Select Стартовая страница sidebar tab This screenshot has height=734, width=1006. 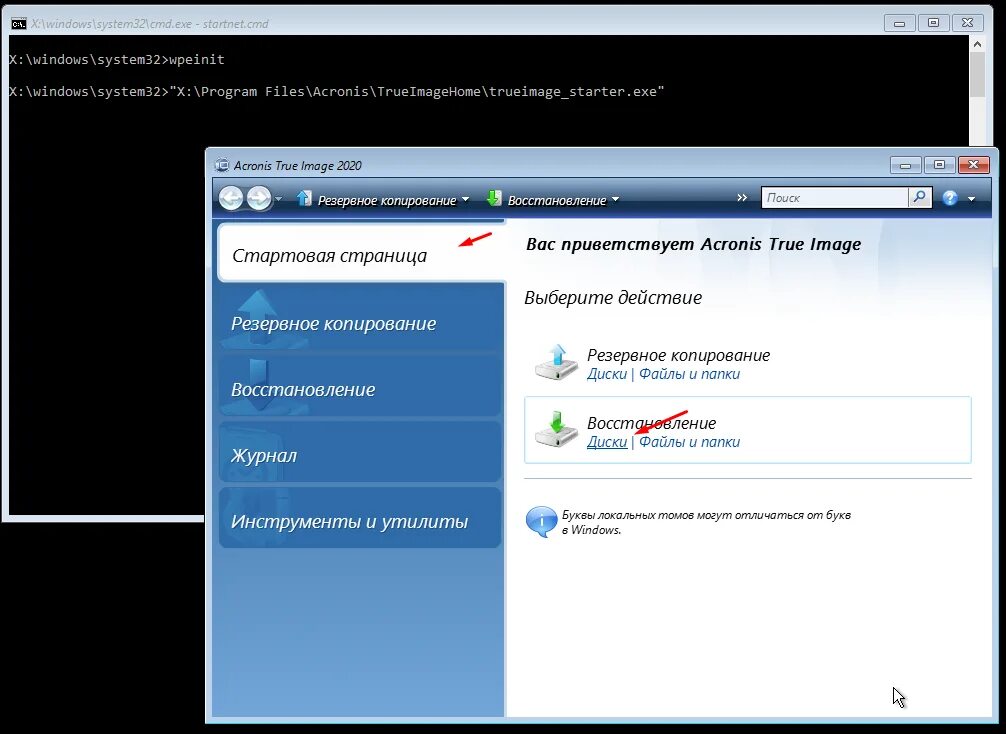pos(361,253)
